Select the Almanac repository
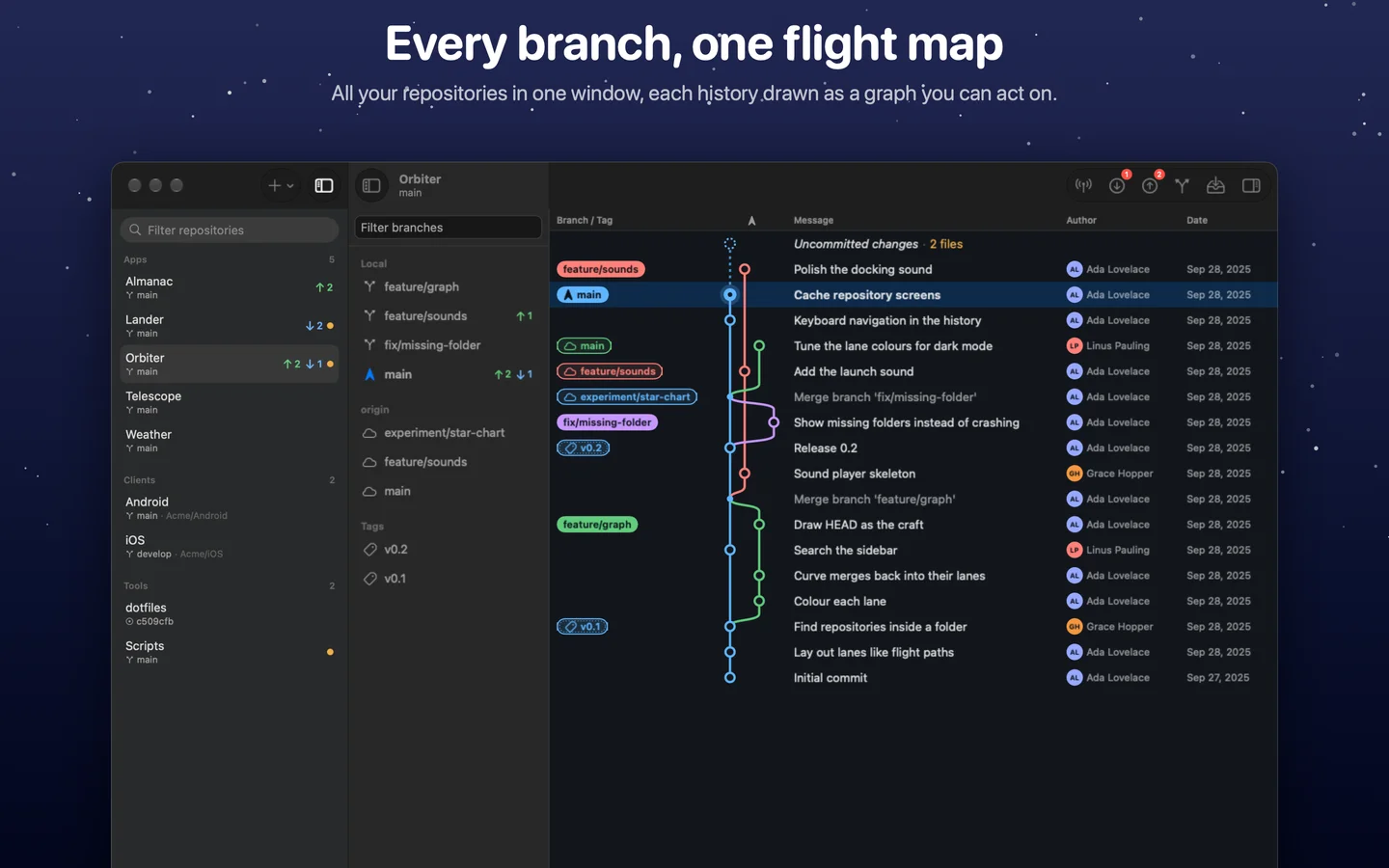This screenshot has height=868, width=1389. pos(230,287)
